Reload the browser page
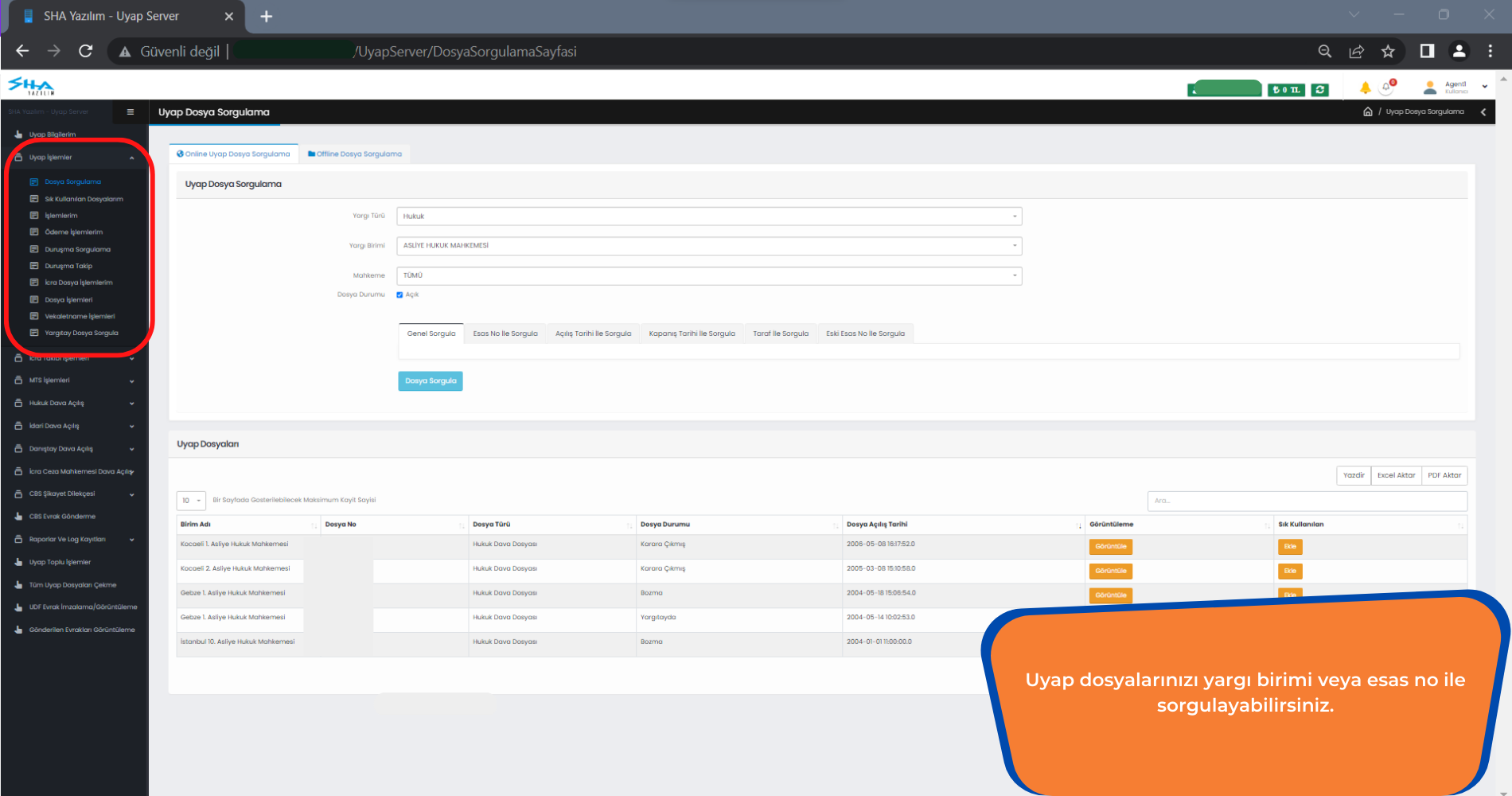The width and height of the screenshot is (1512, 796). [x=86, y=51]
